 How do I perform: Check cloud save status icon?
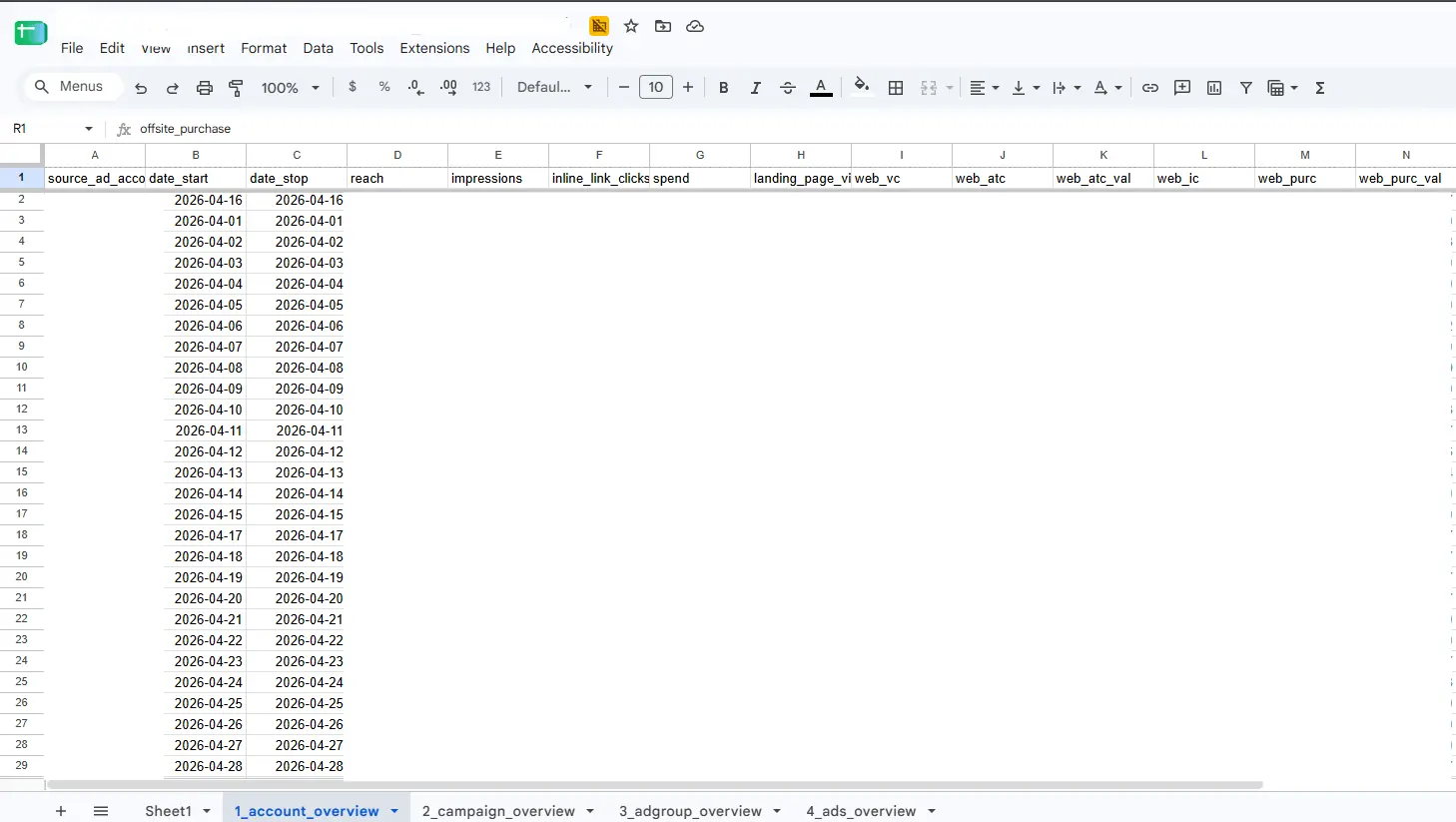695,26
